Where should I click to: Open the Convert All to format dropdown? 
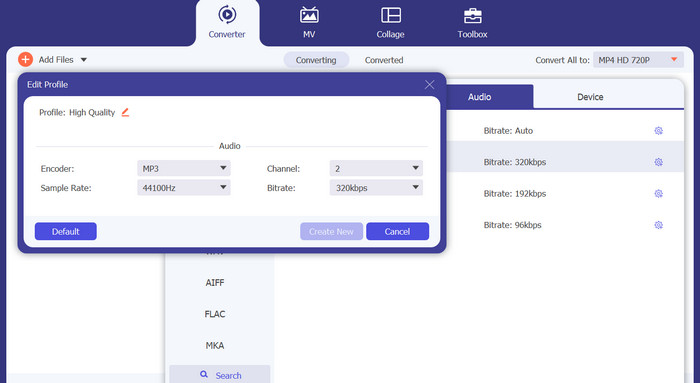pos(638,60)
